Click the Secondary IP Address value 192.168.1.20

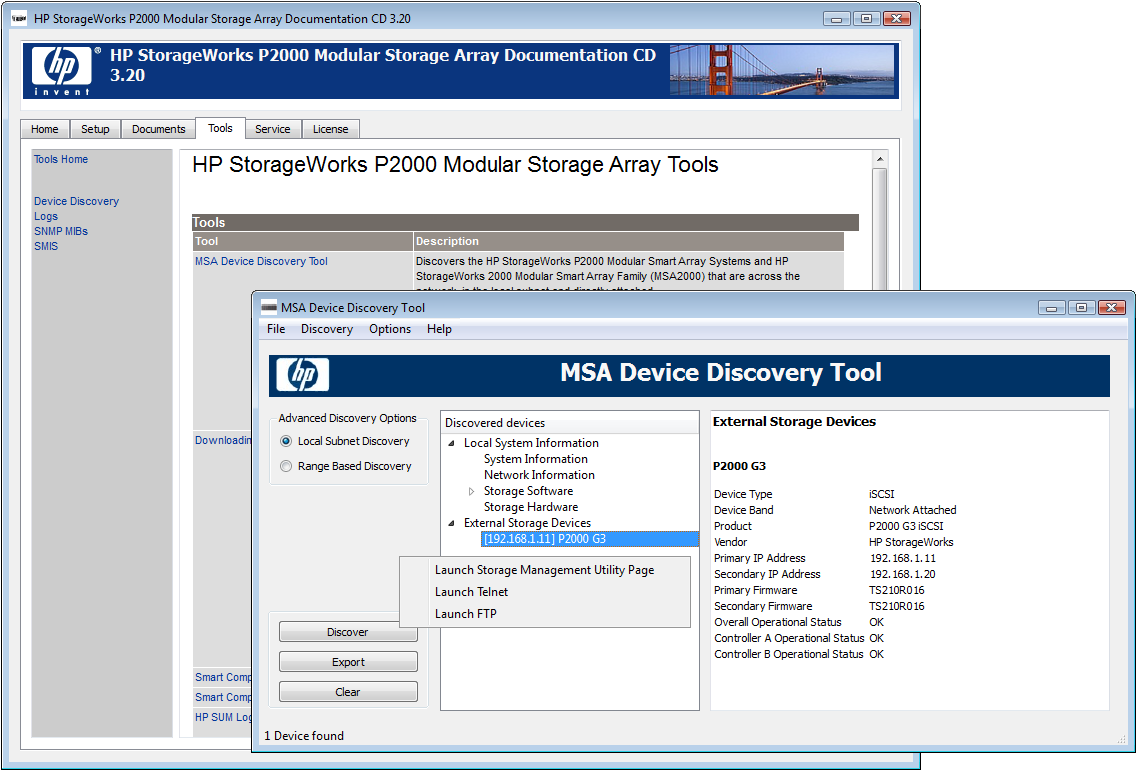click(x=903, y=574)
